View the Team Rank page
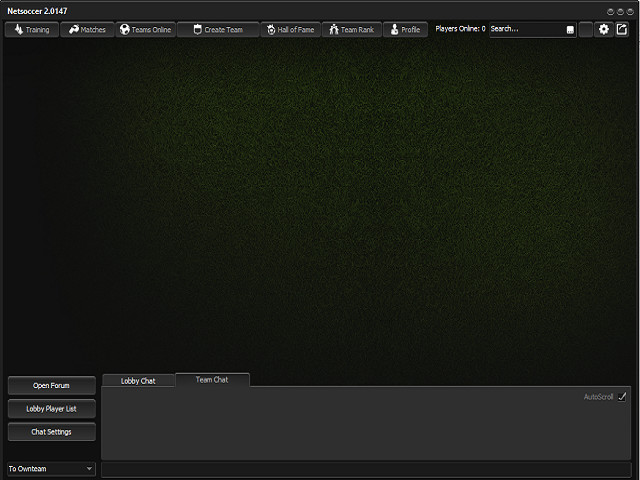 [x=350, y=30]
